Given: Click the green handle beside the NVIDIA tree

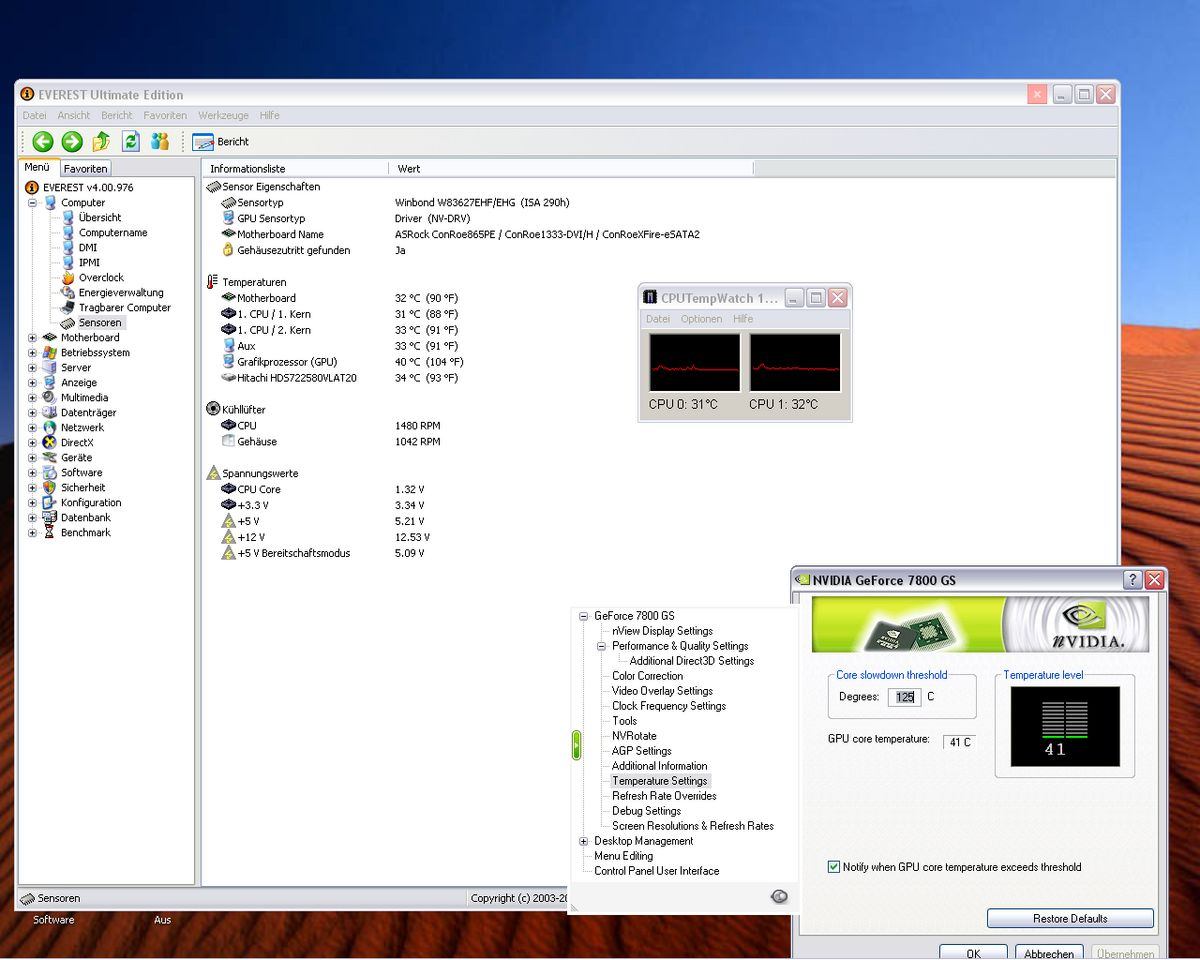Looking at the screenshot, I should point(576,745).
